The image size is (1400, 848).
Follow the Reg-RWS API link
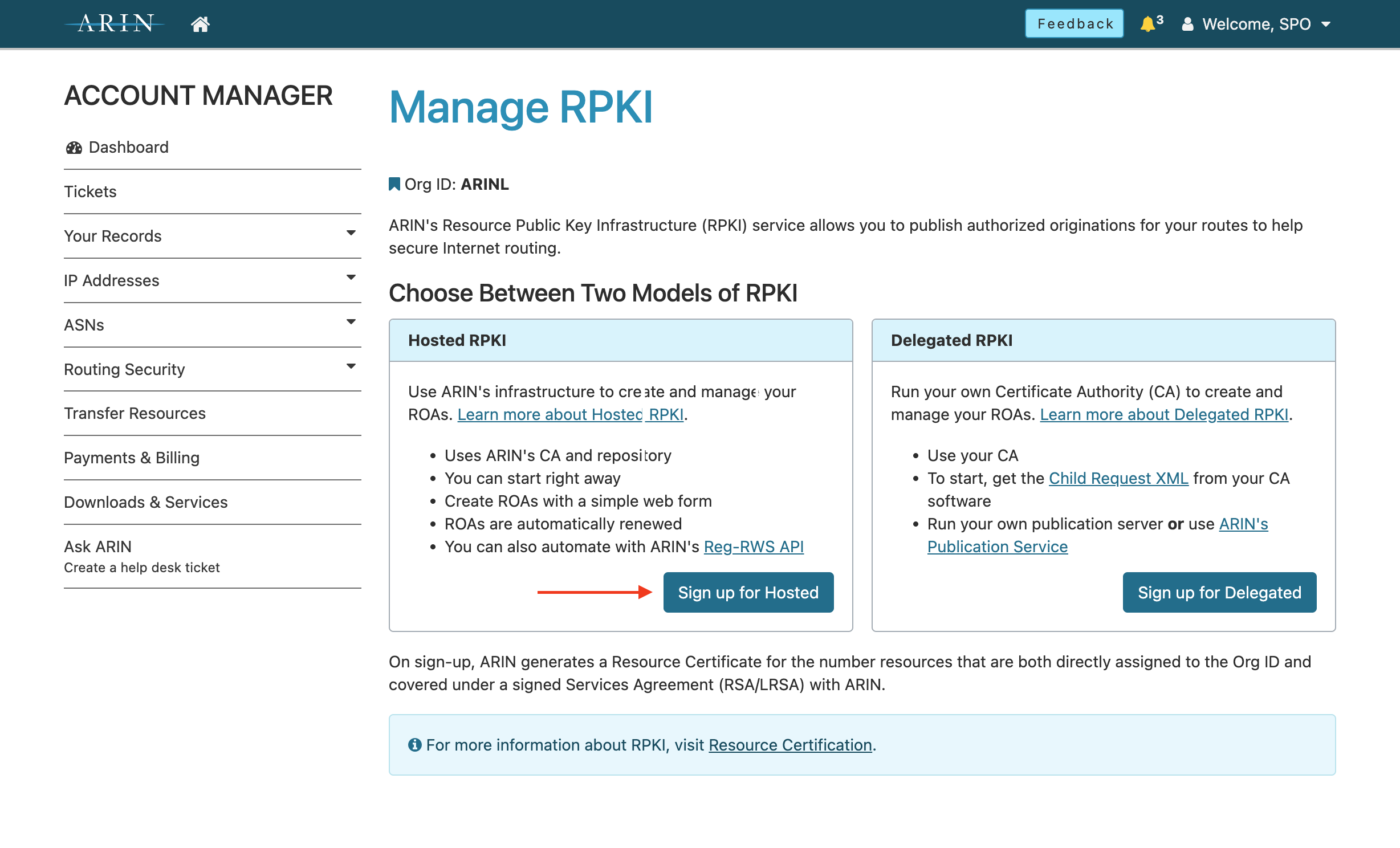pyautogui.click(x=754, y=547)
